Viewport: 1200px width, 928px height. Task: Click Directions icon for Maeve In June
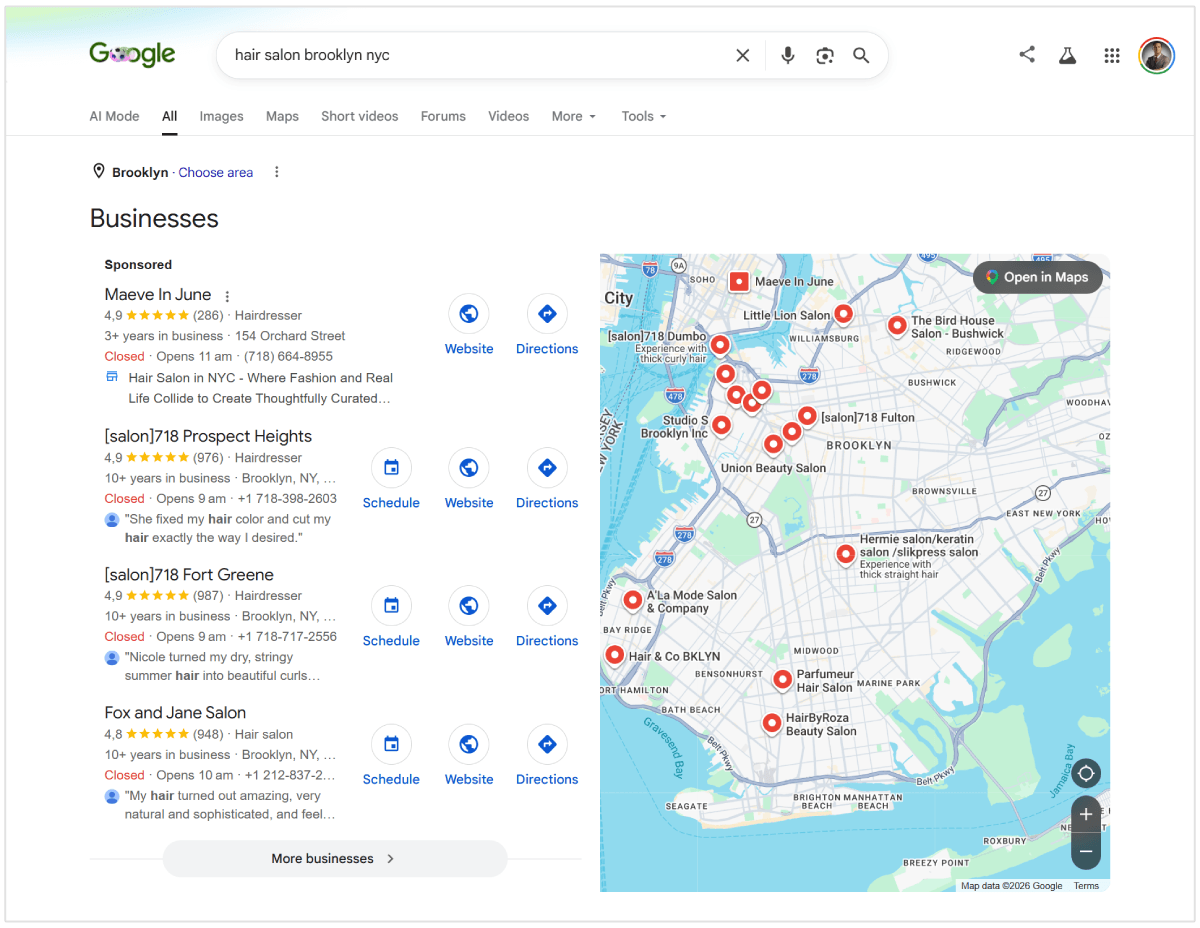(x=547, y=314)
